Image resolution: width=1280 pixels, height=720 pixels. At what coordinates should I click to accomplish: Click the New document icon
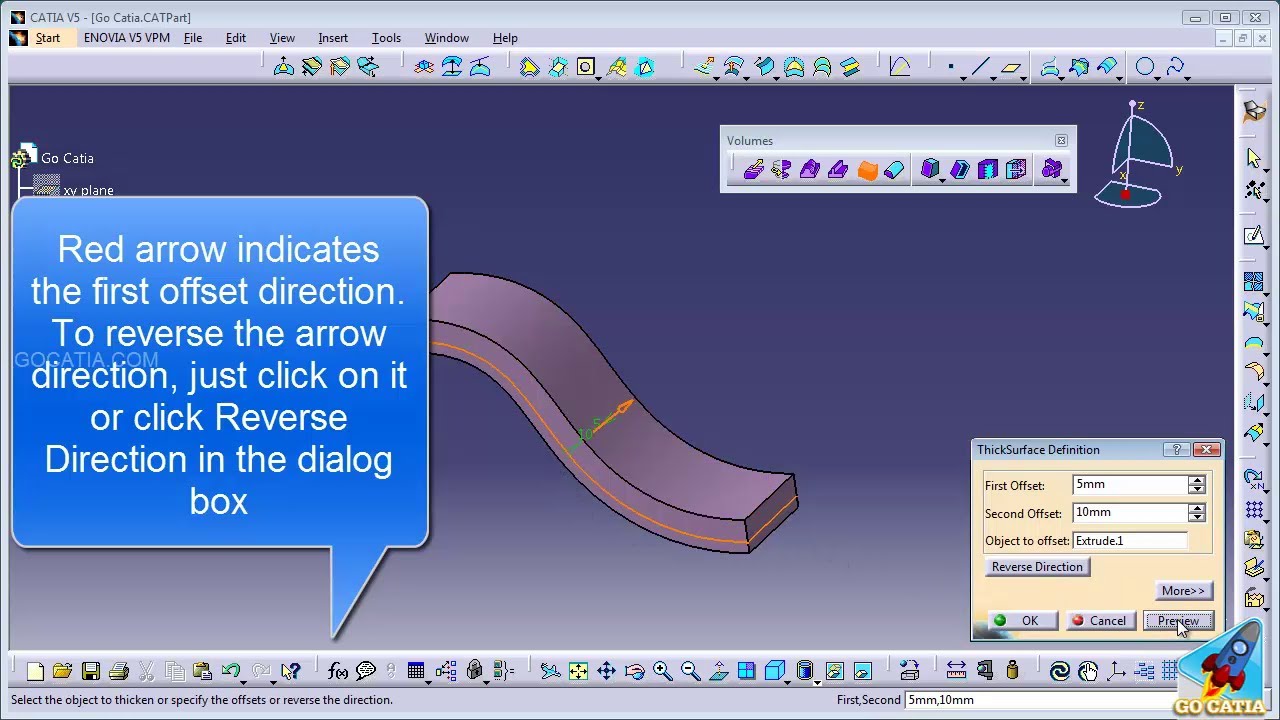pos(35,671)
